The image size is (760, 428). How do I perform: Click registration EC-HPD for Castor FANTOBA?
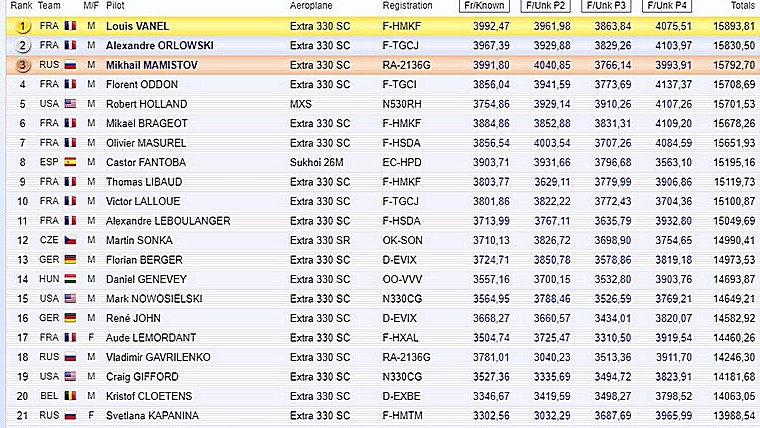402,162
